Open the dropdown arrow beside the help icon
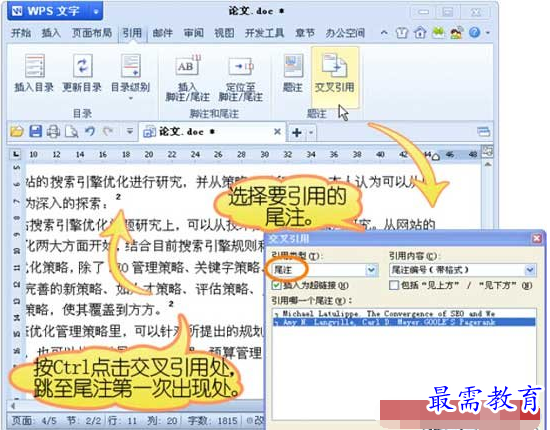This screenshot has width=550, height=430. (488, 33)
